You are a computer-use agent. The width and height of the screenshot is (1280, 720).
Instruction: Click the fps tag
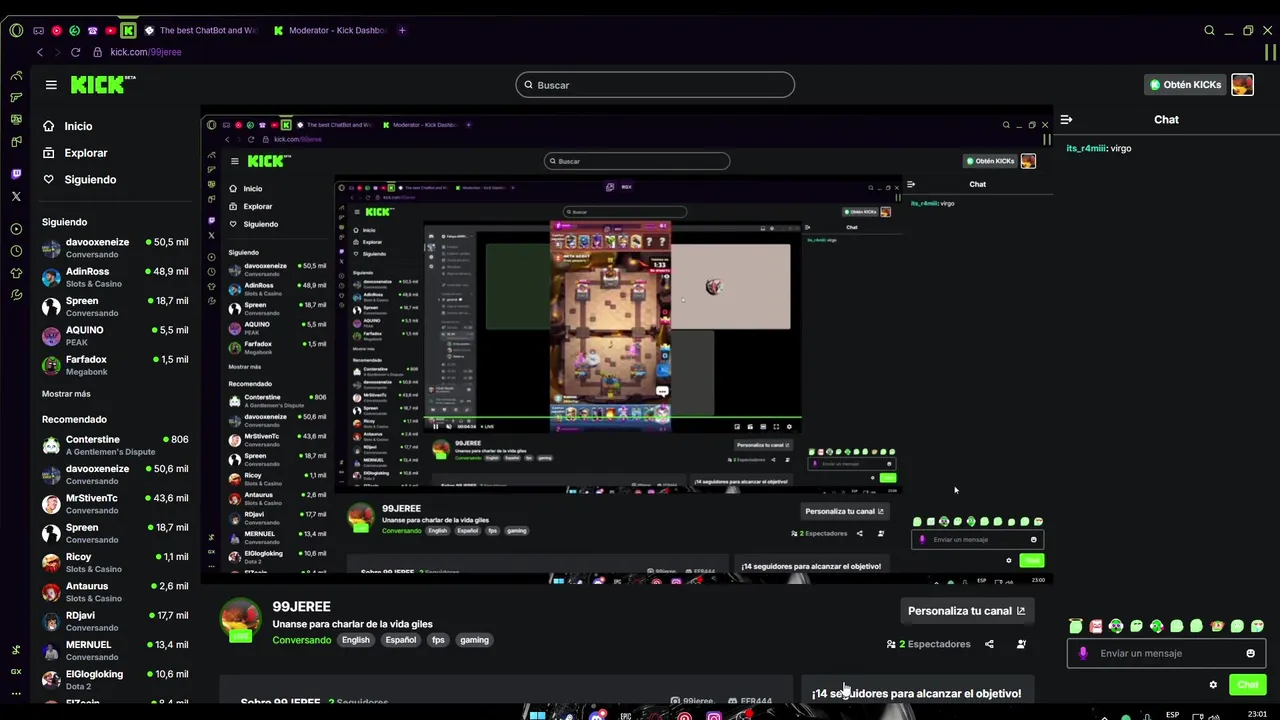click(438, 640)
